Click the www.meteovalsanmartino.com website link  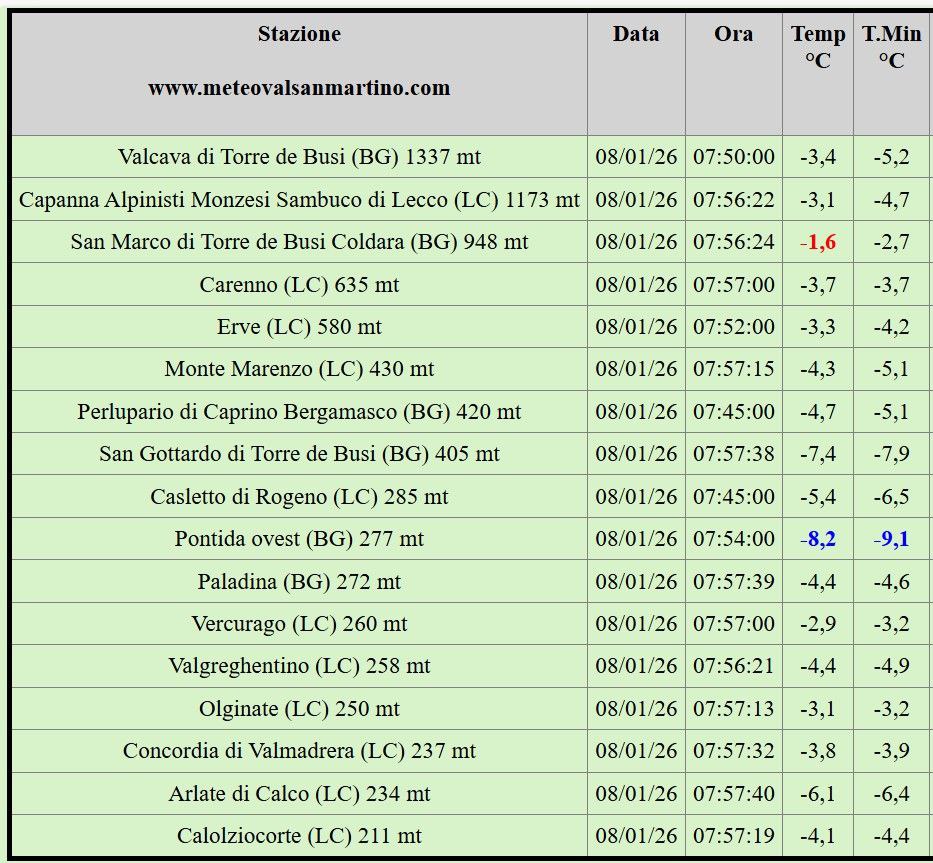(299, 88)
